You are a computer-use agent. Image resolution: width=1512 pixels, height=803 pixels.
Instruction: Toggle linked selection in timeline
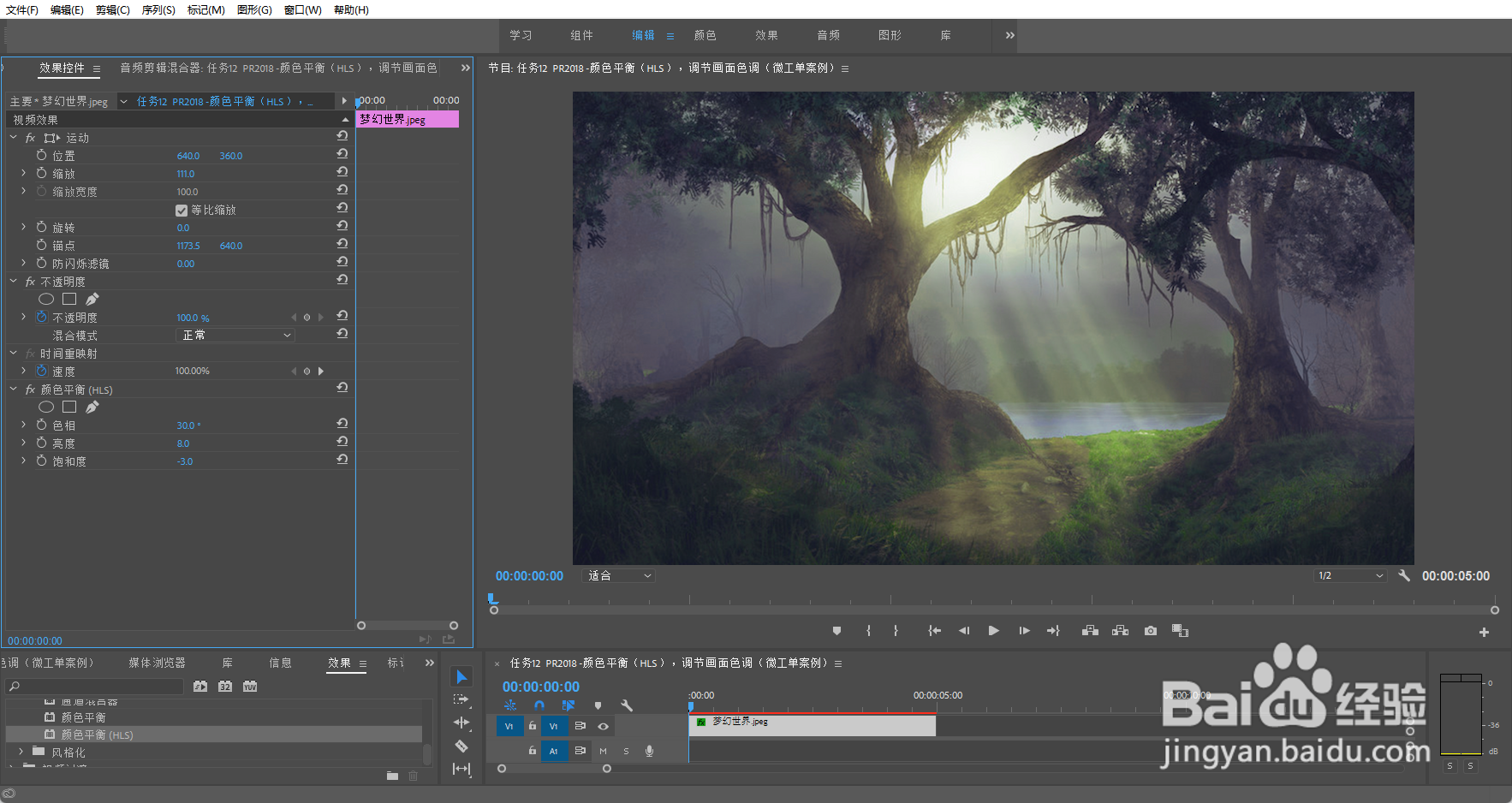click(568, 705)
